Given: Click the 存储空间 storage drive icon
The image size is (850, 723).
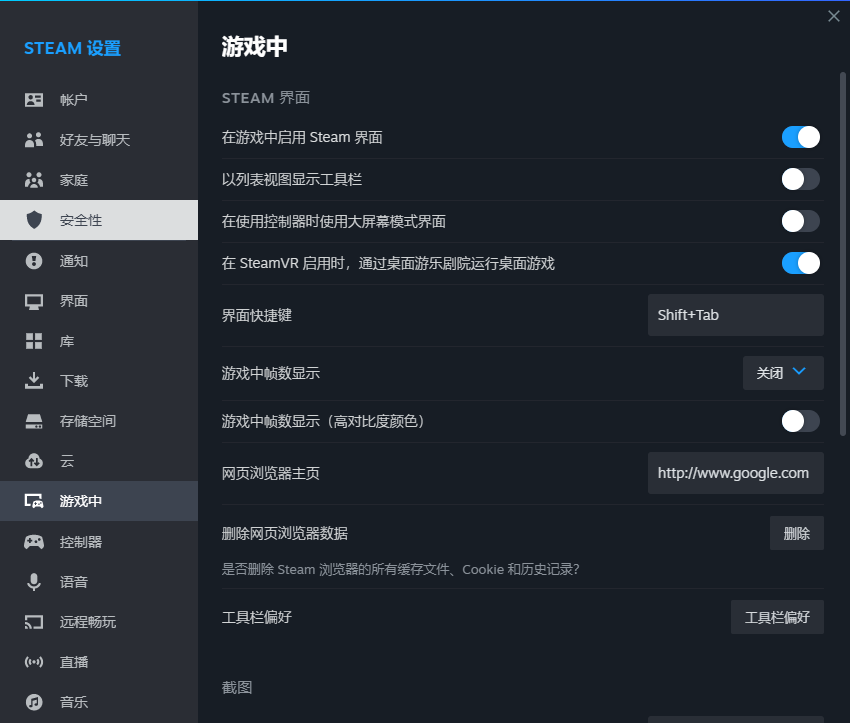Looking at the screenshot, I should click(34, 421).
